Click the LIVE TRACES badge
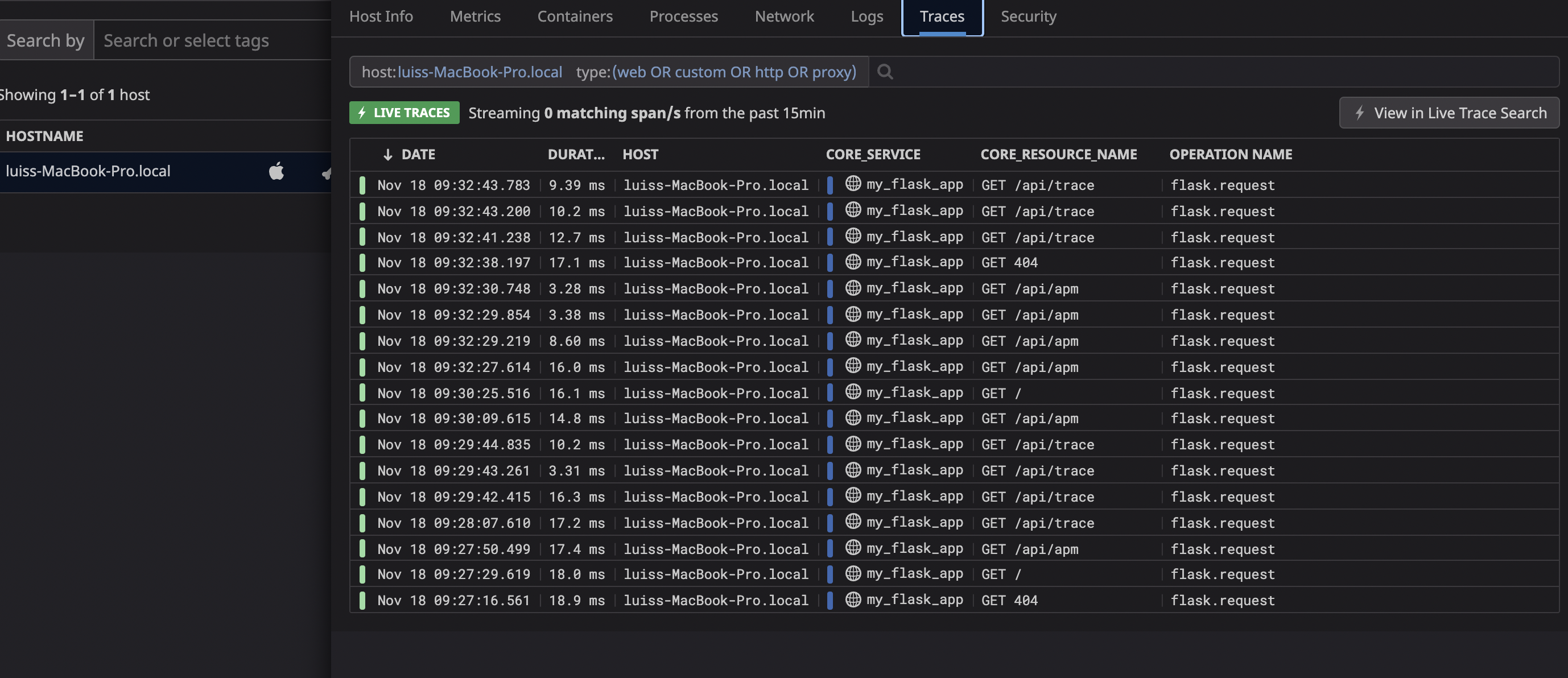 tap(404, 113)
